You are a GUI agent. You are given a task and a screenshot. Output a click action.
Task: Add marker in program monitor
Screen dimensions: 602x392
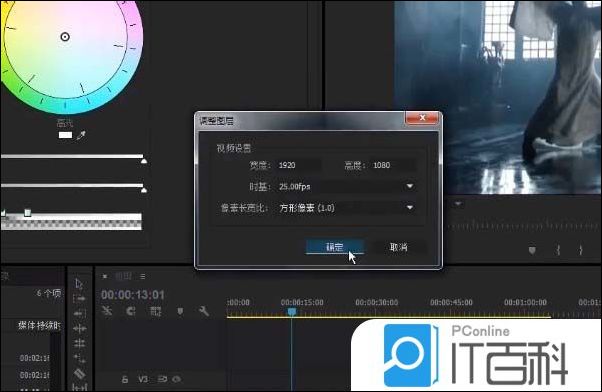532,251
